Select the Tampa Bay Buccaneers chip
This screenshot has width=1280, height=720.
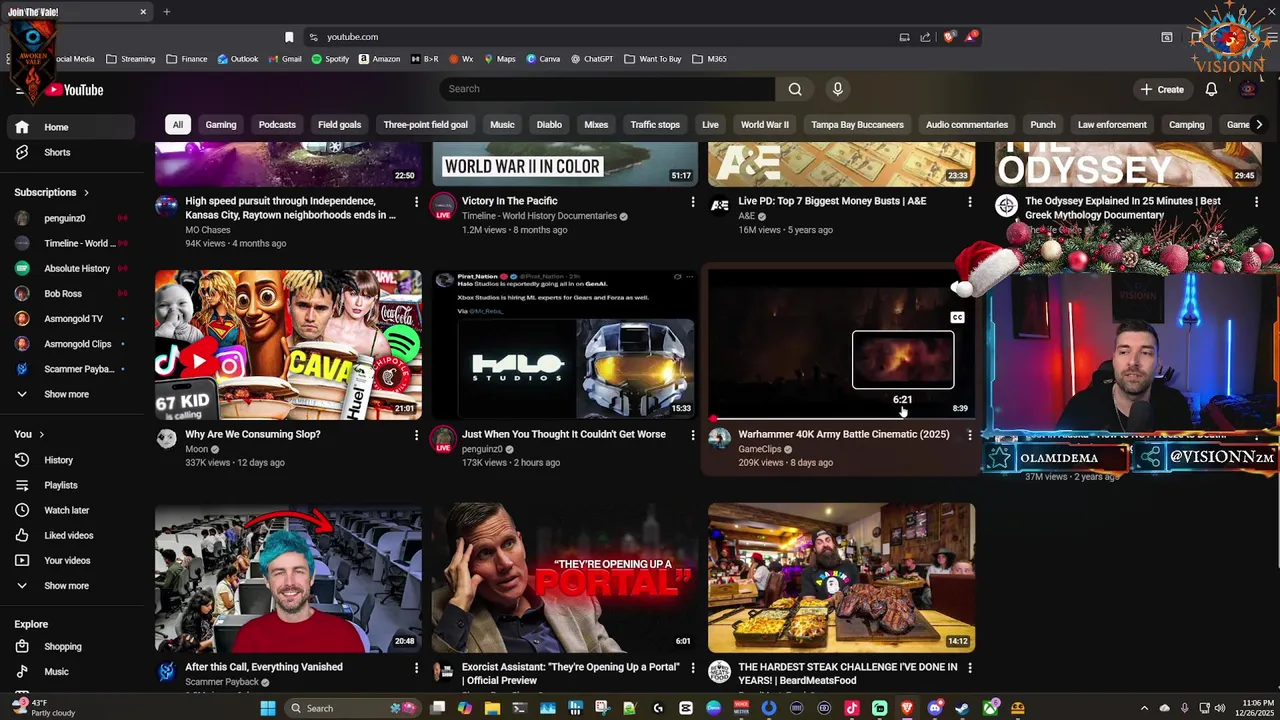[857, 125]
